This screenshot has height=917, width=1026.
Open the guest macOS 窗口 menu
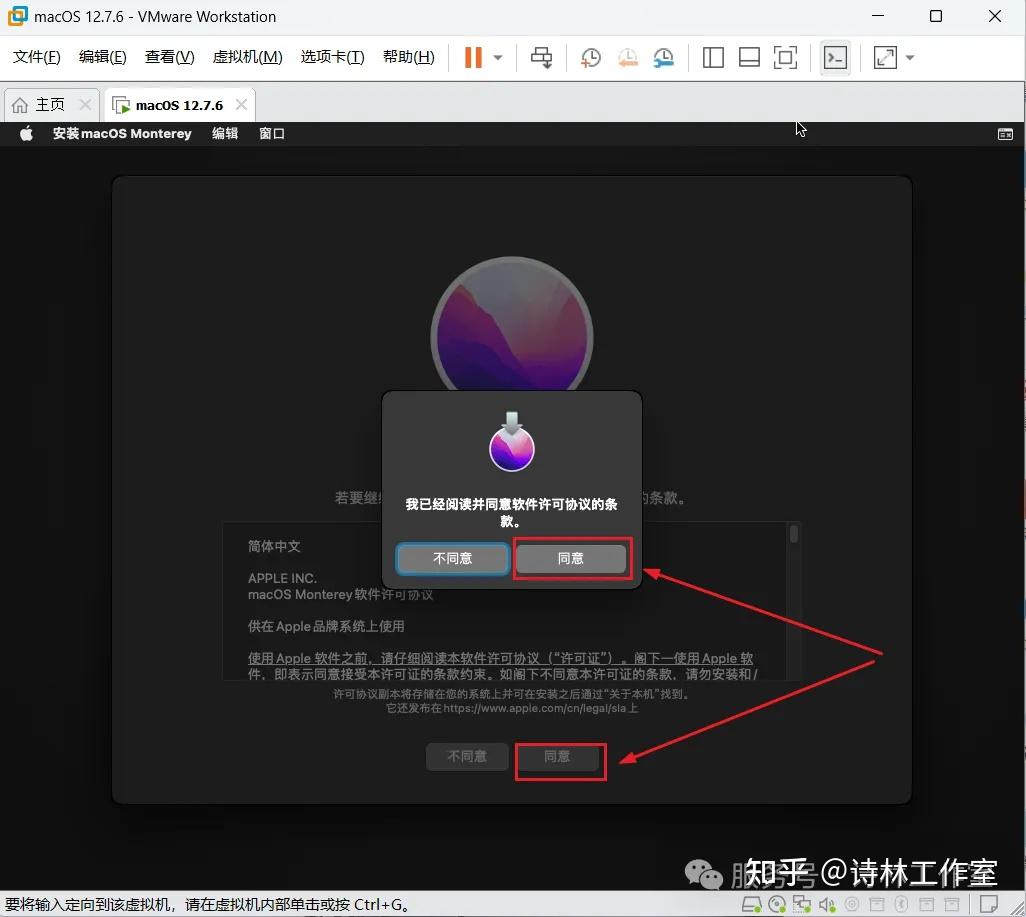tap(272, 134)
